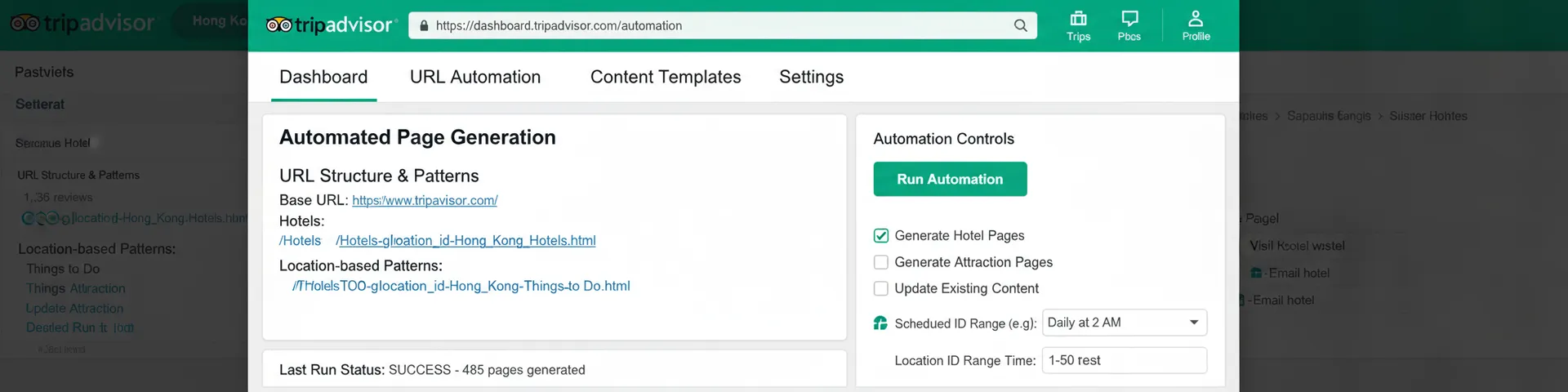
Task: Click Pastviets in background sidebar
Action: 44,72
